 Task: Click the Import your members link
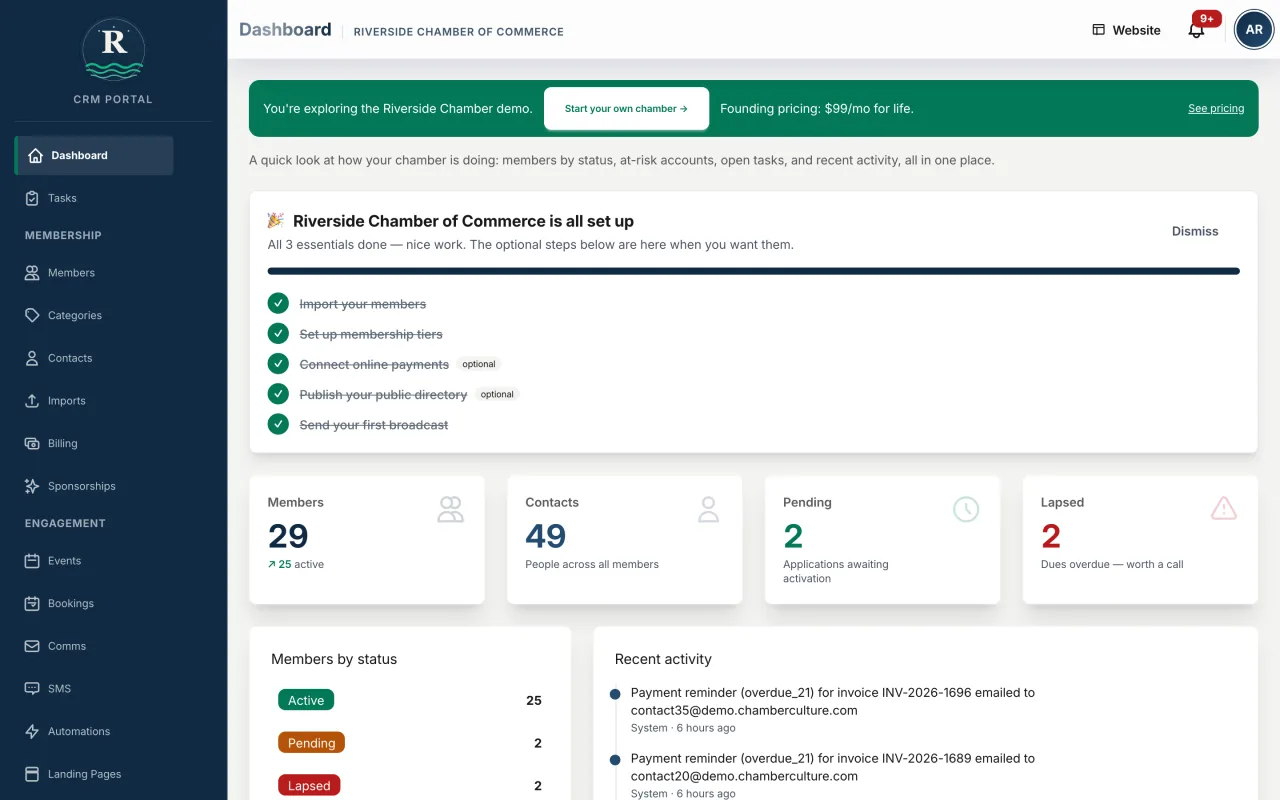click(363, 304)
